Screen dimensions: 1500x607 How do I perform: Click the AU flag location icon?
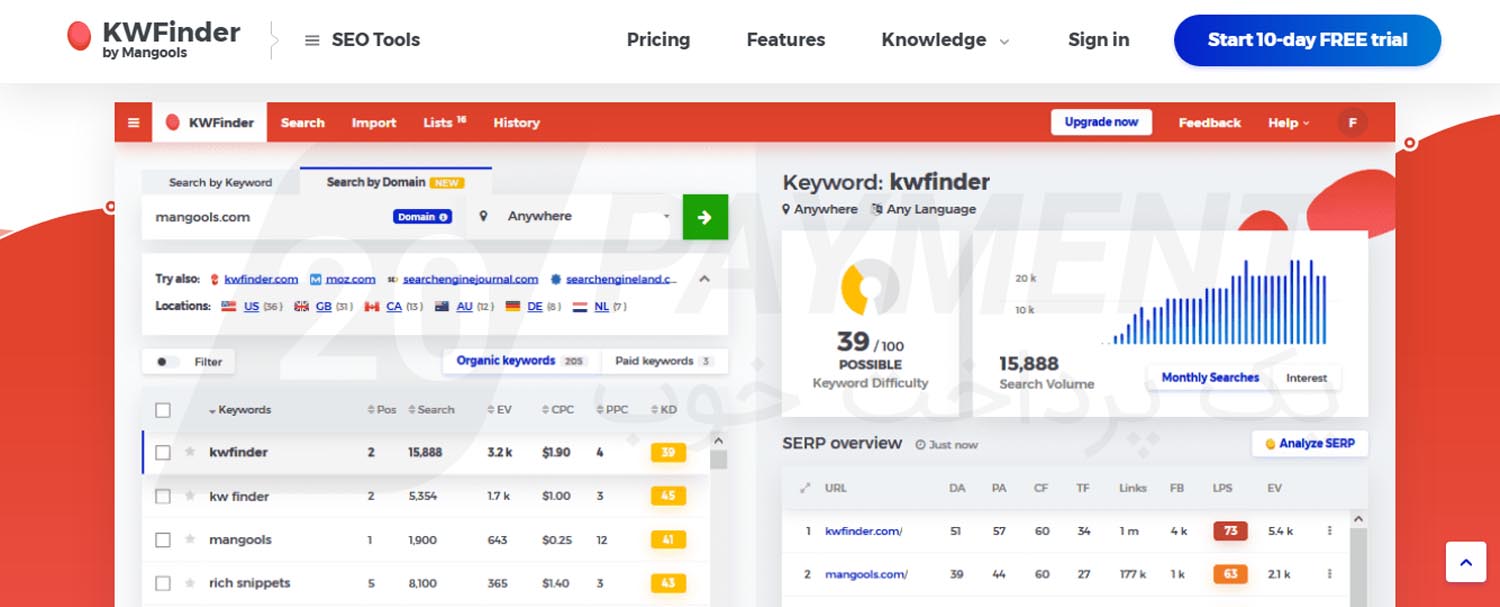(442, 306)
